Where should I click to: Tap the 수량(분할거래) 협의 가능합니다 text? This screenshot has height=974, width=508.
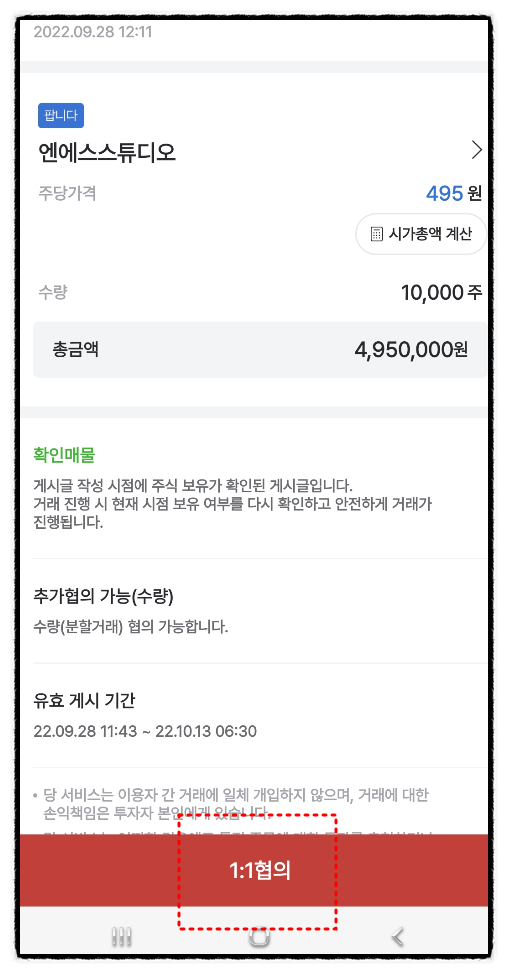[x=131, y=627]
